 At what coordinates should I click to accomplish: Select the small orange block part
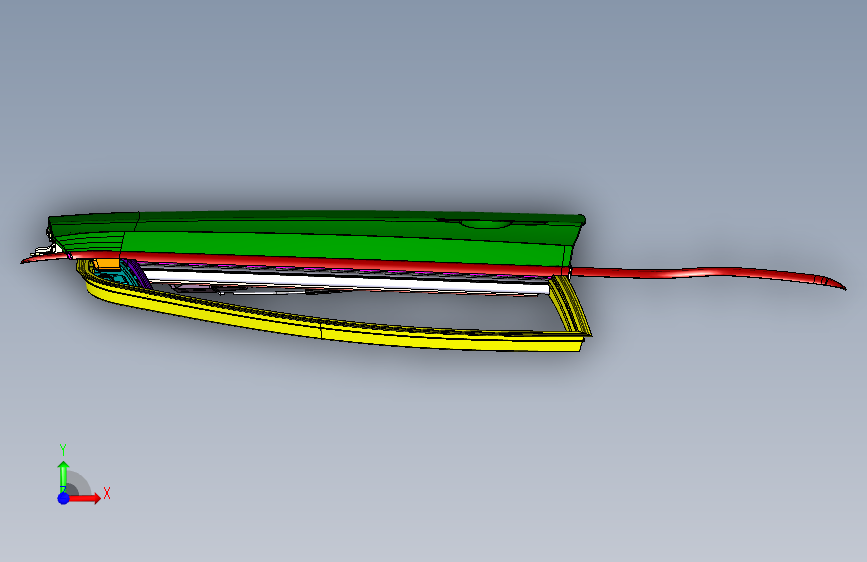click(108, 263)
